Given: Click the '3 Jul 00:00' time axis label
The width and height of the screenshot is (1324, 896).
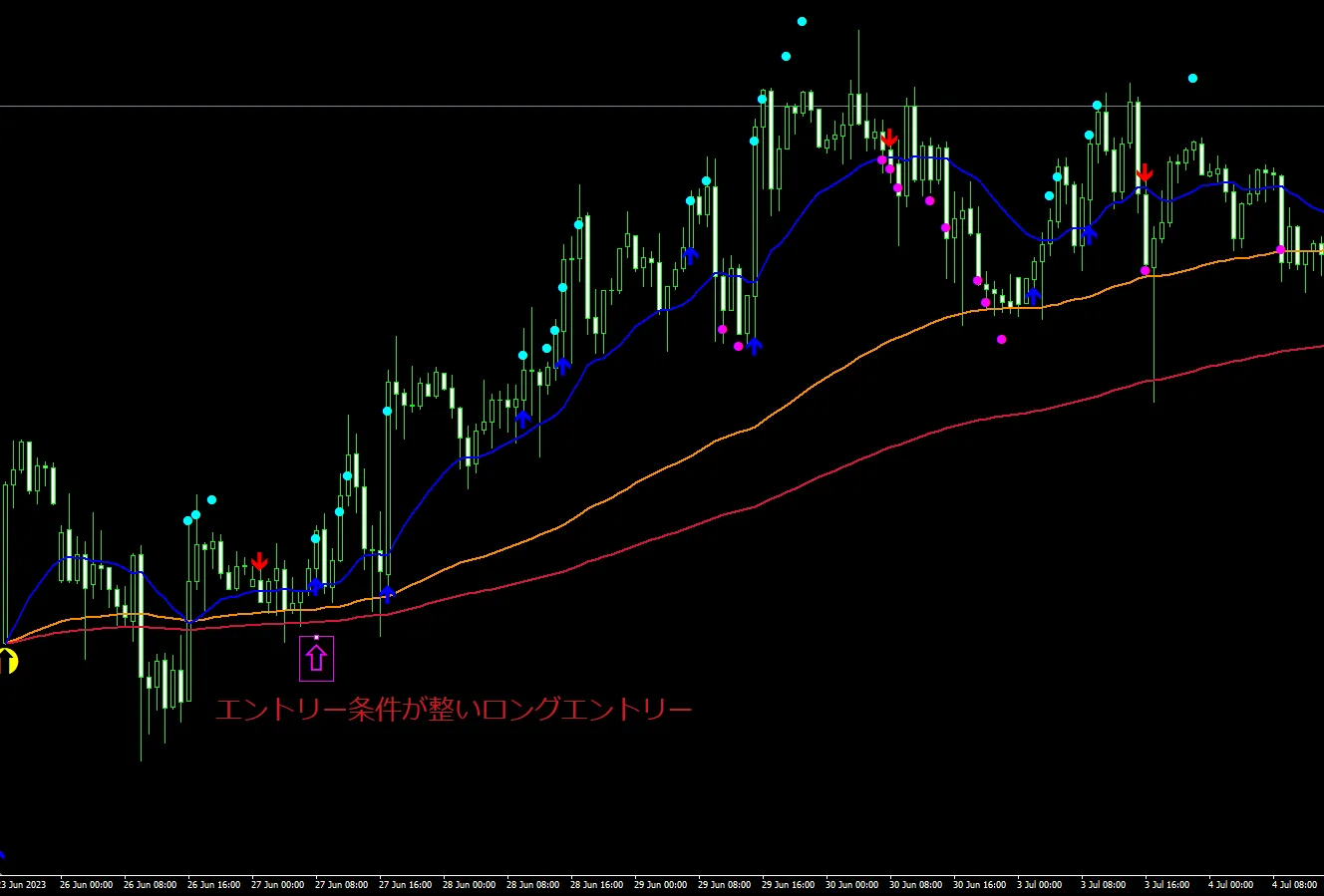Looking at the screenshot, I should [x=1040, y=884].
